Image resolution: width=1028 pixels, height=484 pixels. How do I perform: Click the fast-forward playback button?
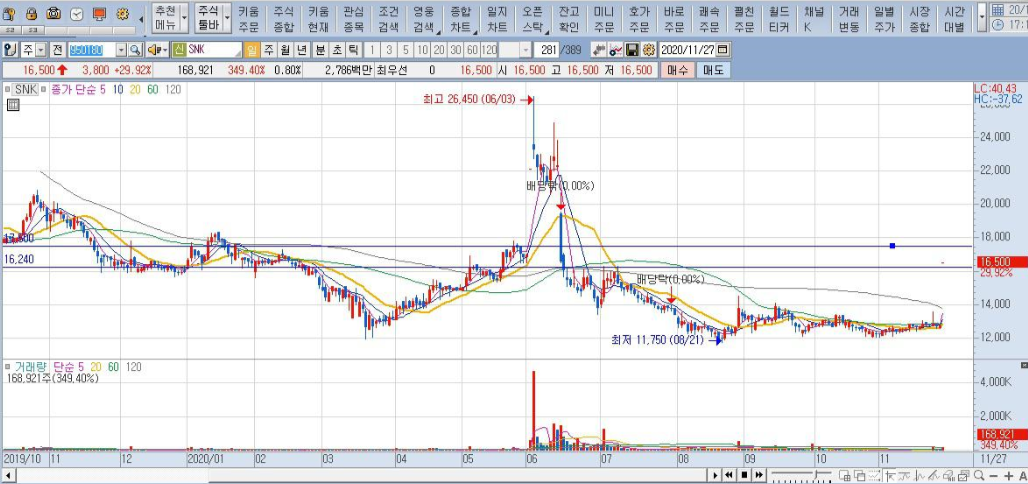point(759,475)
